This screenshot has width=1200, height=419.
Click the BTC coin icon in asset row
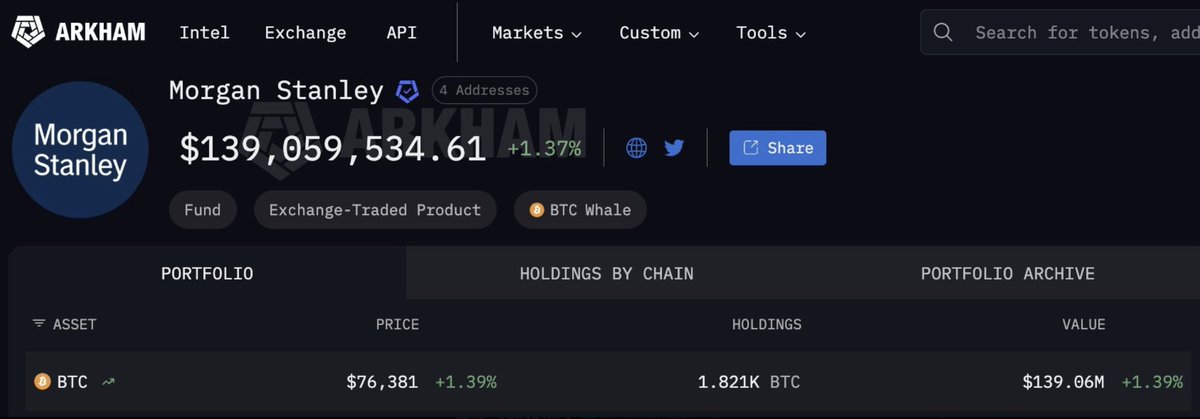[x=42, y=381]
